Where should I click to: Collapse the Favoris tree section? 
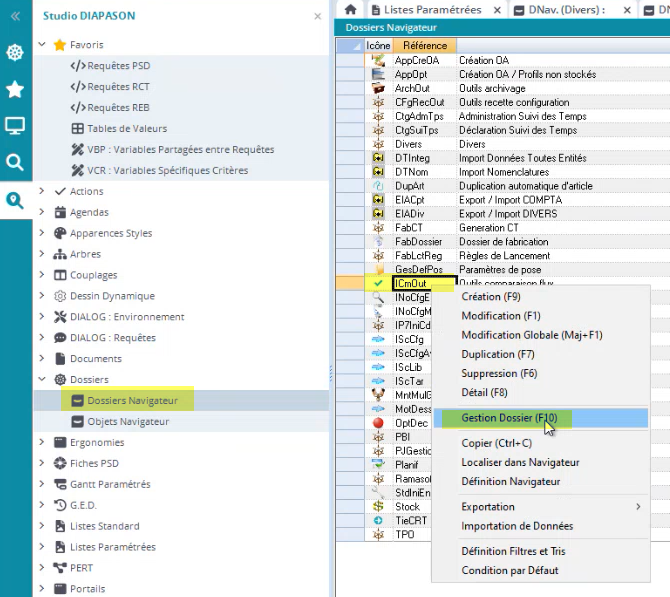pos(42,45)
